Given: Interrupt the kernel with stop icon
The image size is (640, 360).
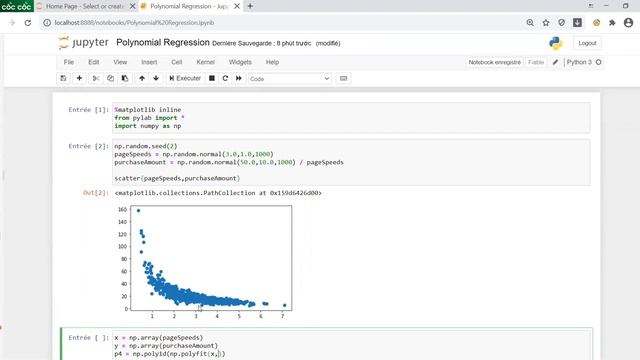Looking at the screenshot, I should pos(211,78).
